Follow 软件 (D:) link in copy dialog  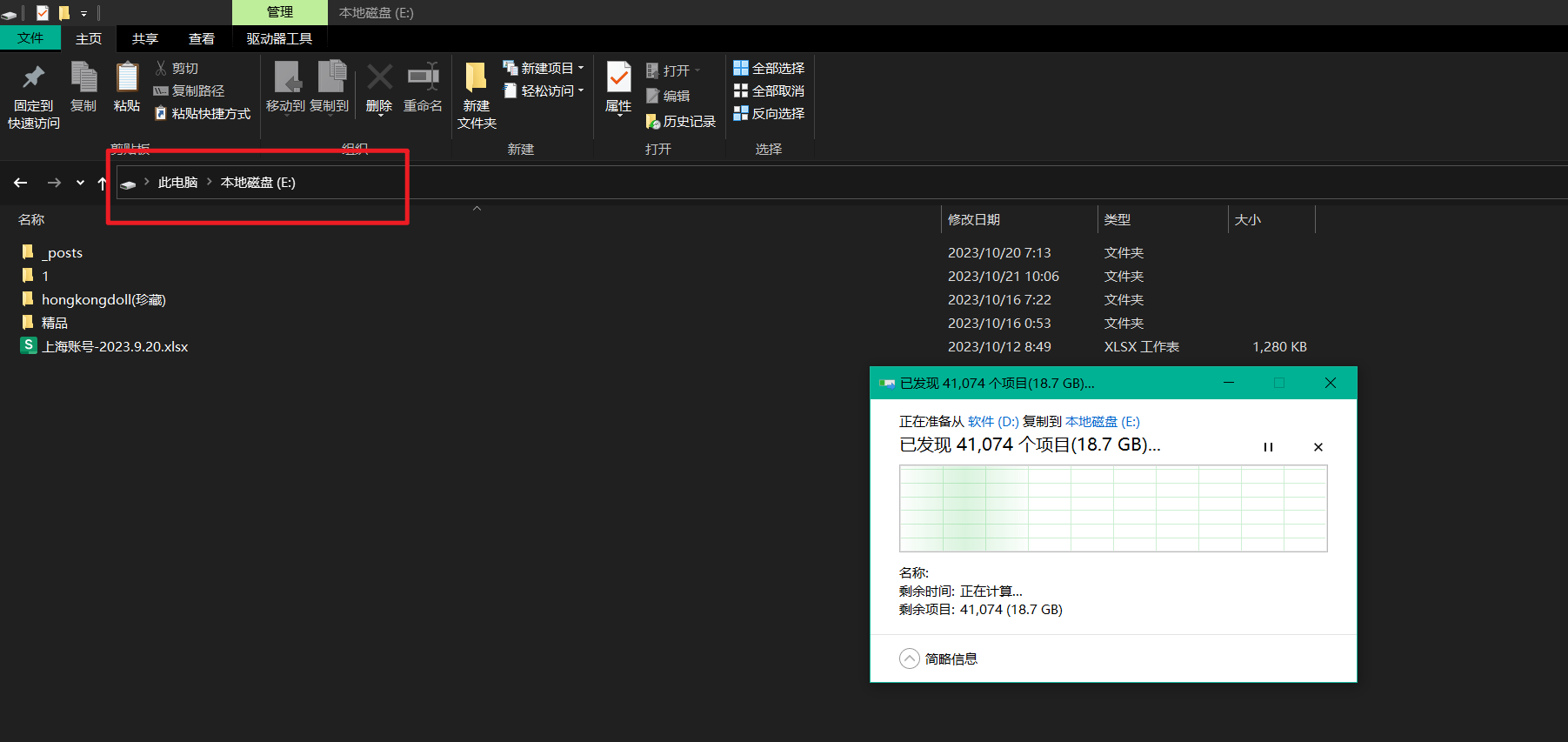point(993,422)
